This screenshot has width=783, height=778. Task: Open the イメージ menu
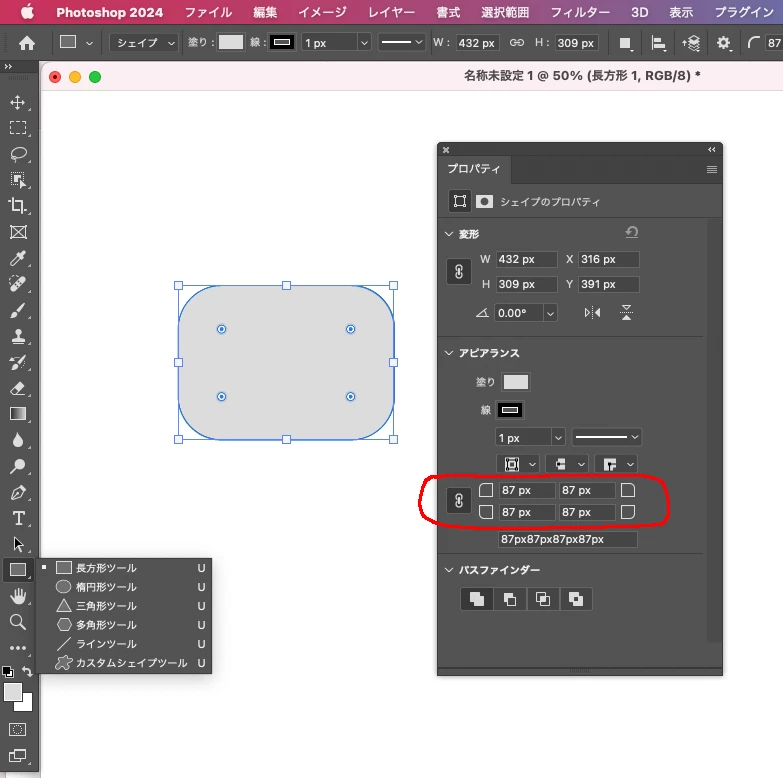[x=322, y=12]
